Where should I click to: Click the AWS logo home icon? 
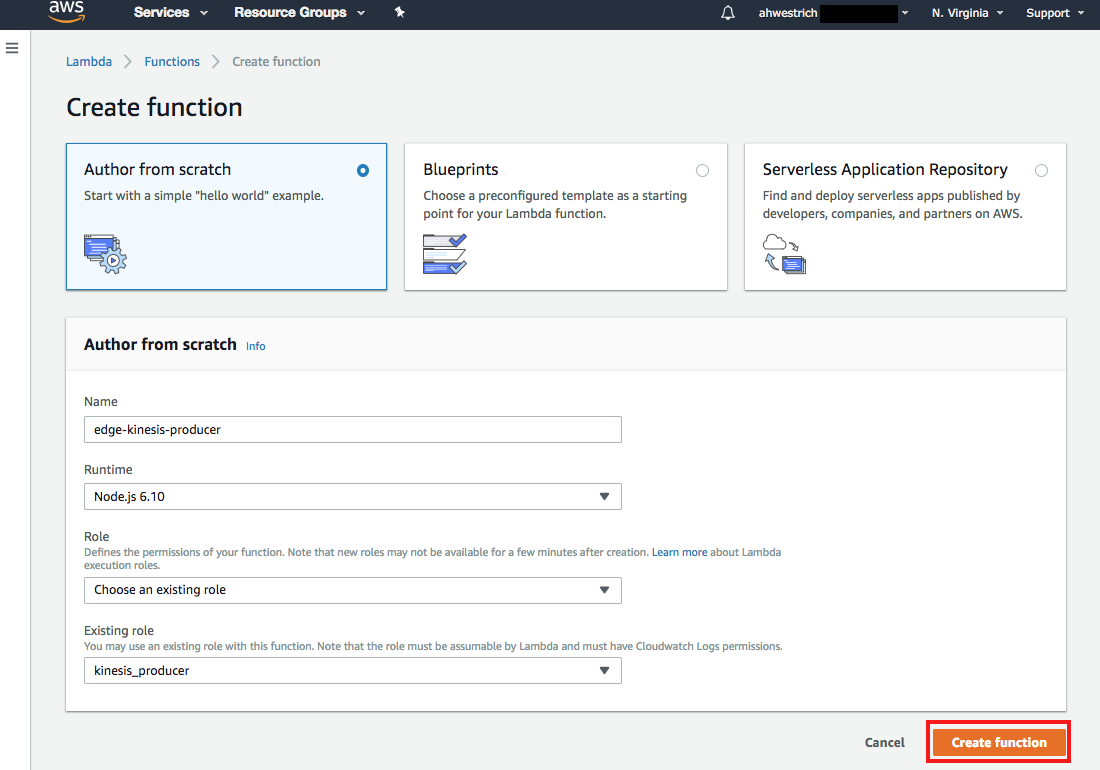click(x=67, y=12)
